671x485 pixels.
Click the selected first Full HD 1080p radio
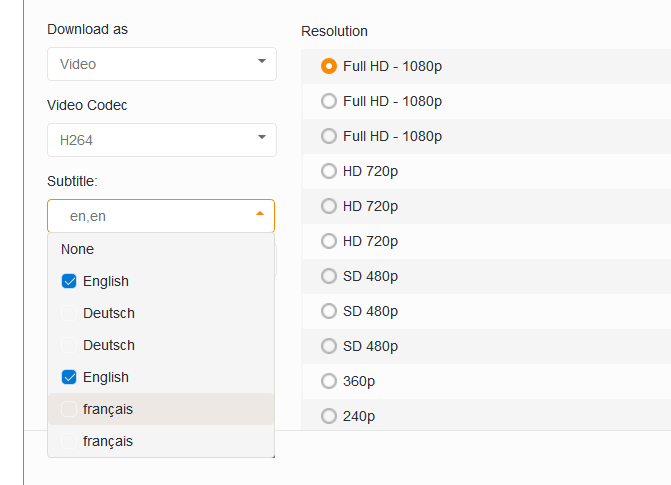(329, 66)
